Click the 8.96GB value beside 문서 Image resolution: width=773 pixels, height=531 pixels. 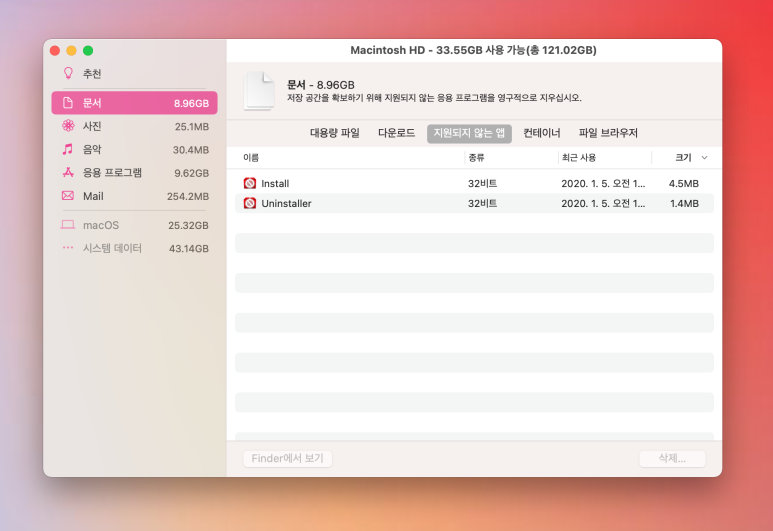191,104
